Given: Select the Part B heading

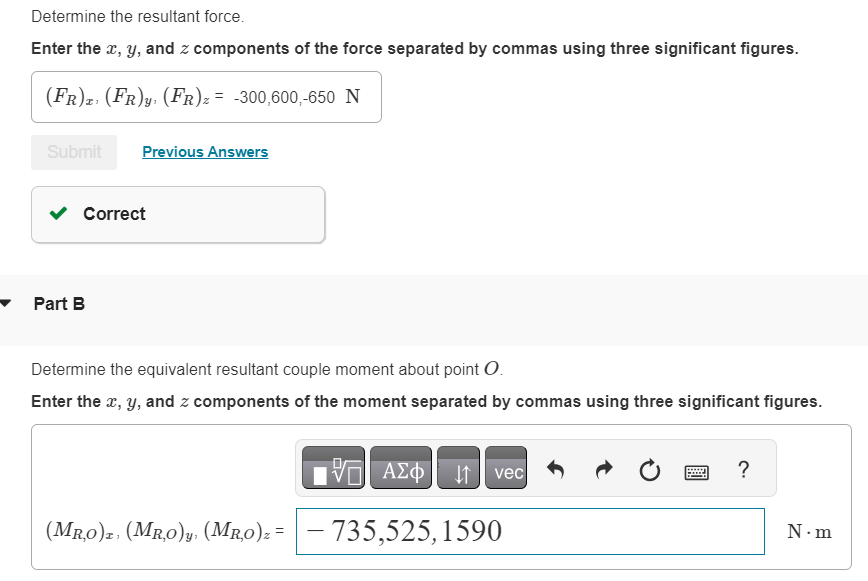Looking at the screenshot, I should pyautogui.click(x=58, y=303).
